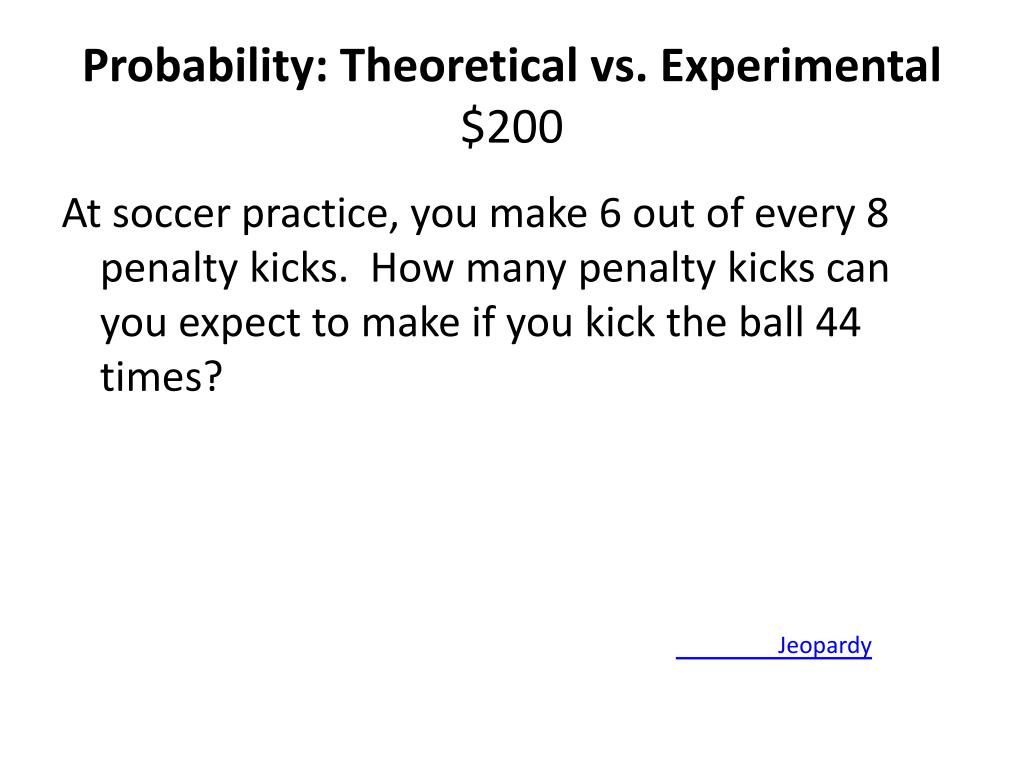
Task: Click the $200 value text
Action: [x=512, y=127]
